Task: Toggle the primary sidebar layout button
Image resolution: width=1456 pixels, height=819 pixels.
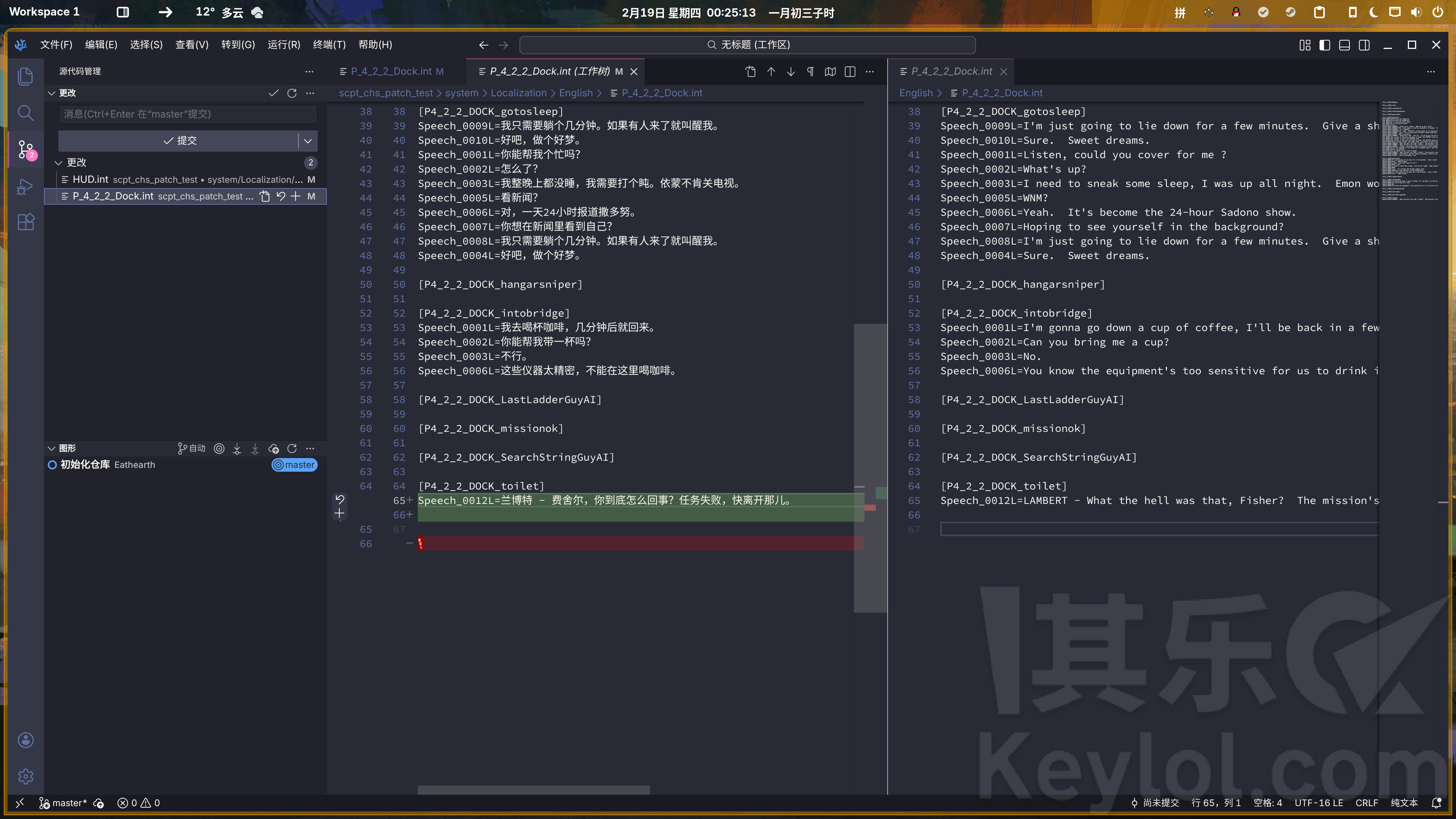Action: pyautogui.click(x=1324, y=45)
